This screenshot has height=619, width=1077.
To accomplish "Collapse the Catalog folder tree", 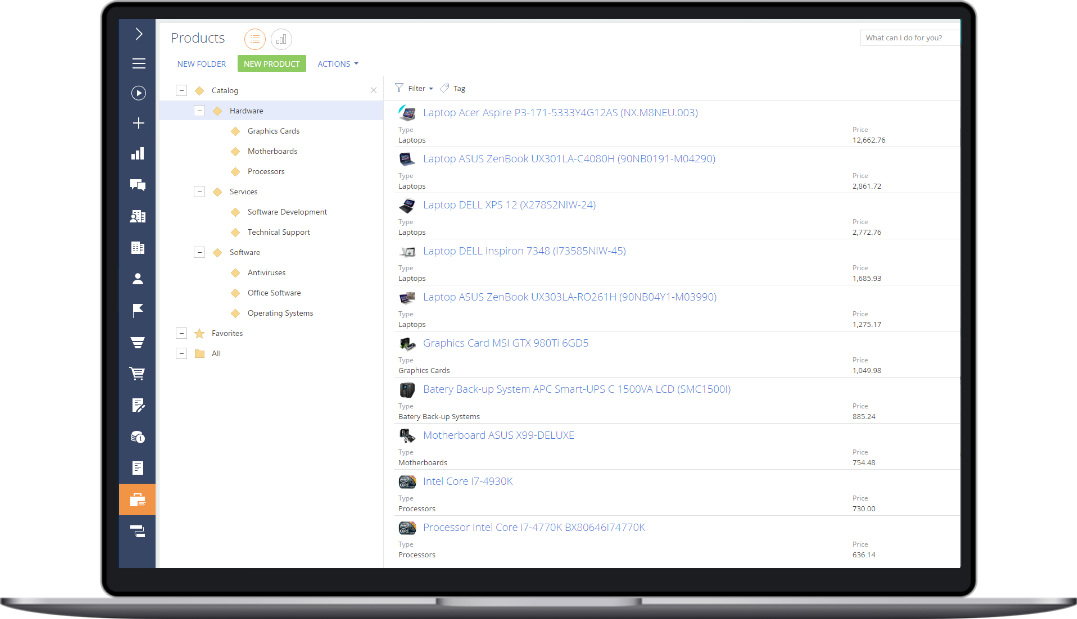I will click(181, 91).
